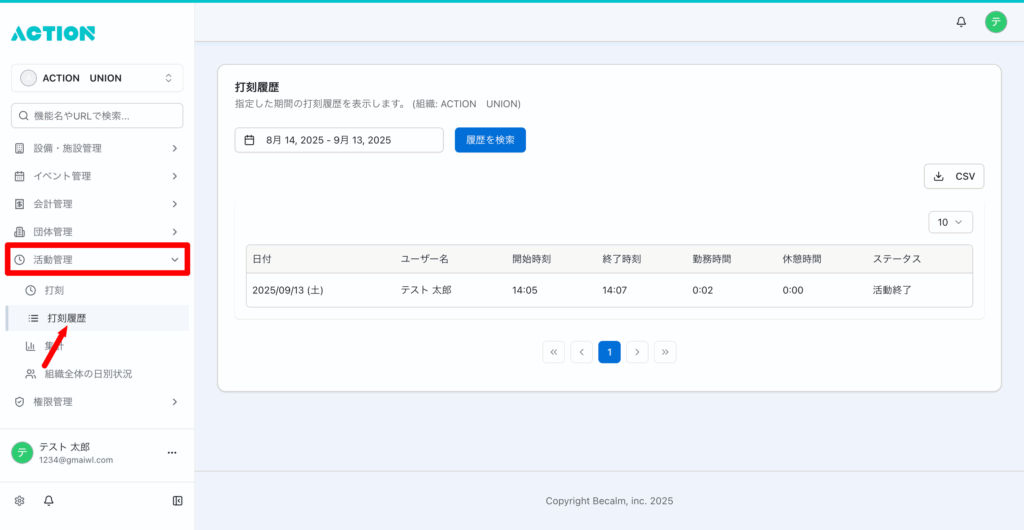The width and height of the screenshot is (1024, 530).
Task: Select 打刻 in the sidebar
Action: [x=55, y=290]
